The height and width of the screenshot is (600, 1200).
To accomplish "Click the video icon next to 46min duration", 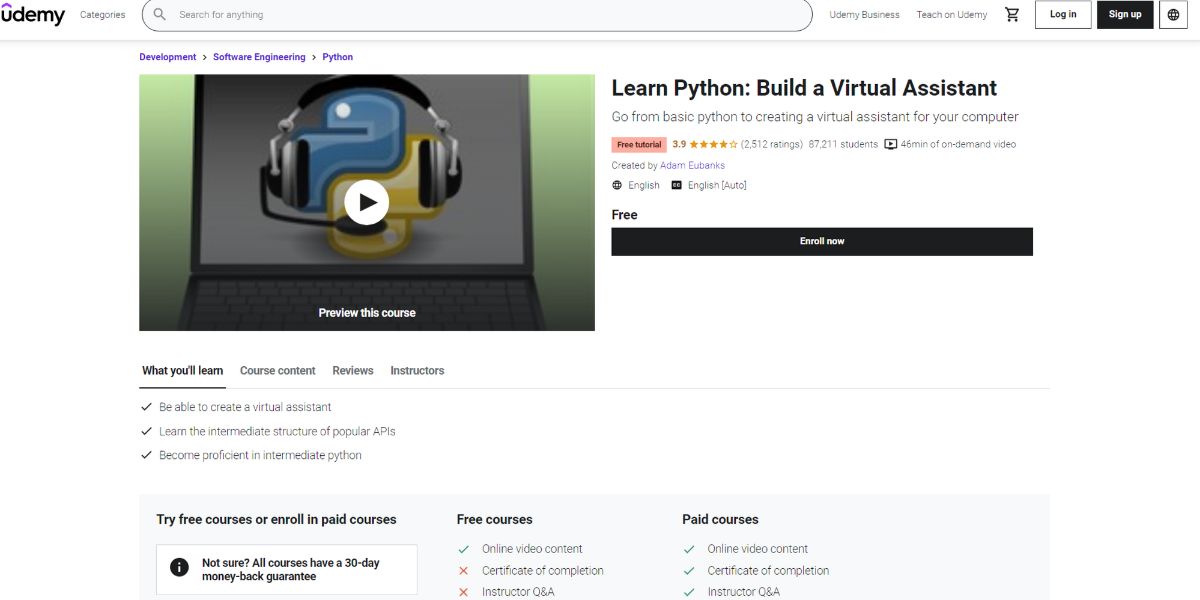I will [x=890, y=143].
